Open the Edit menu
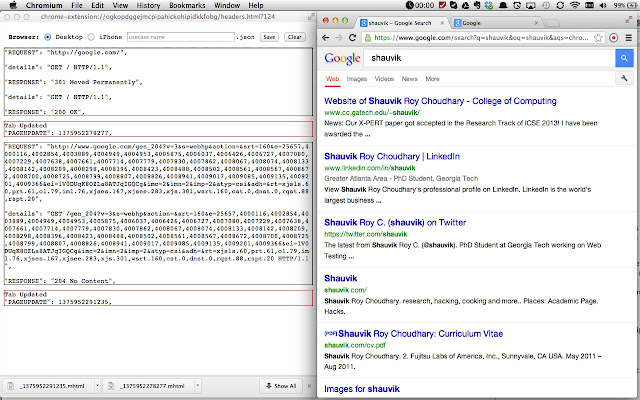The height and width of the screenshot is (400, 640). 97,5
